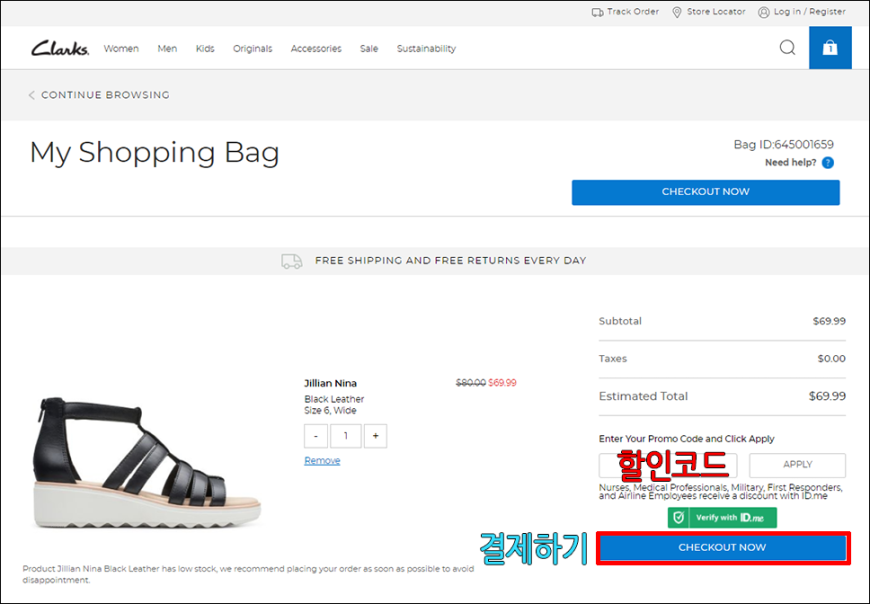The height and width of the screenshot is (604, 870).
Task: Click Log in / Register
Action: pyautogui.click(x=810, y=12)
